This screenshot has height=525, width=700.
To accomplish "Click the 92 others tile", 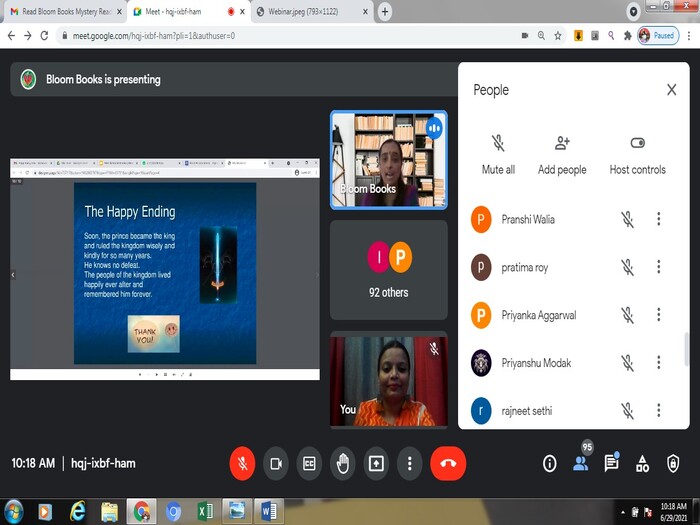I will coord(389,270).
